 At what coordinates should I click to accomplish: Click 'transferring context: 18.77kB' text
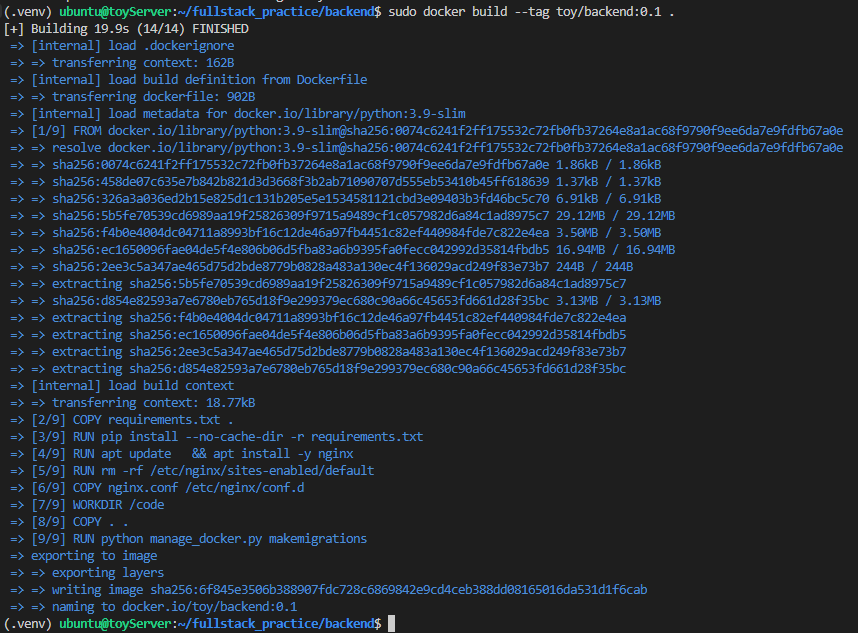(154, 402)
